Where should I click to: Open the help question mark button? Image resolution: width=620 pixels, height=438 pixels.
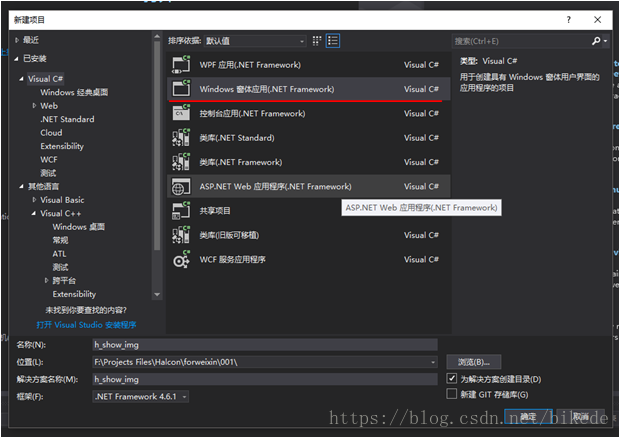(569, 20)
